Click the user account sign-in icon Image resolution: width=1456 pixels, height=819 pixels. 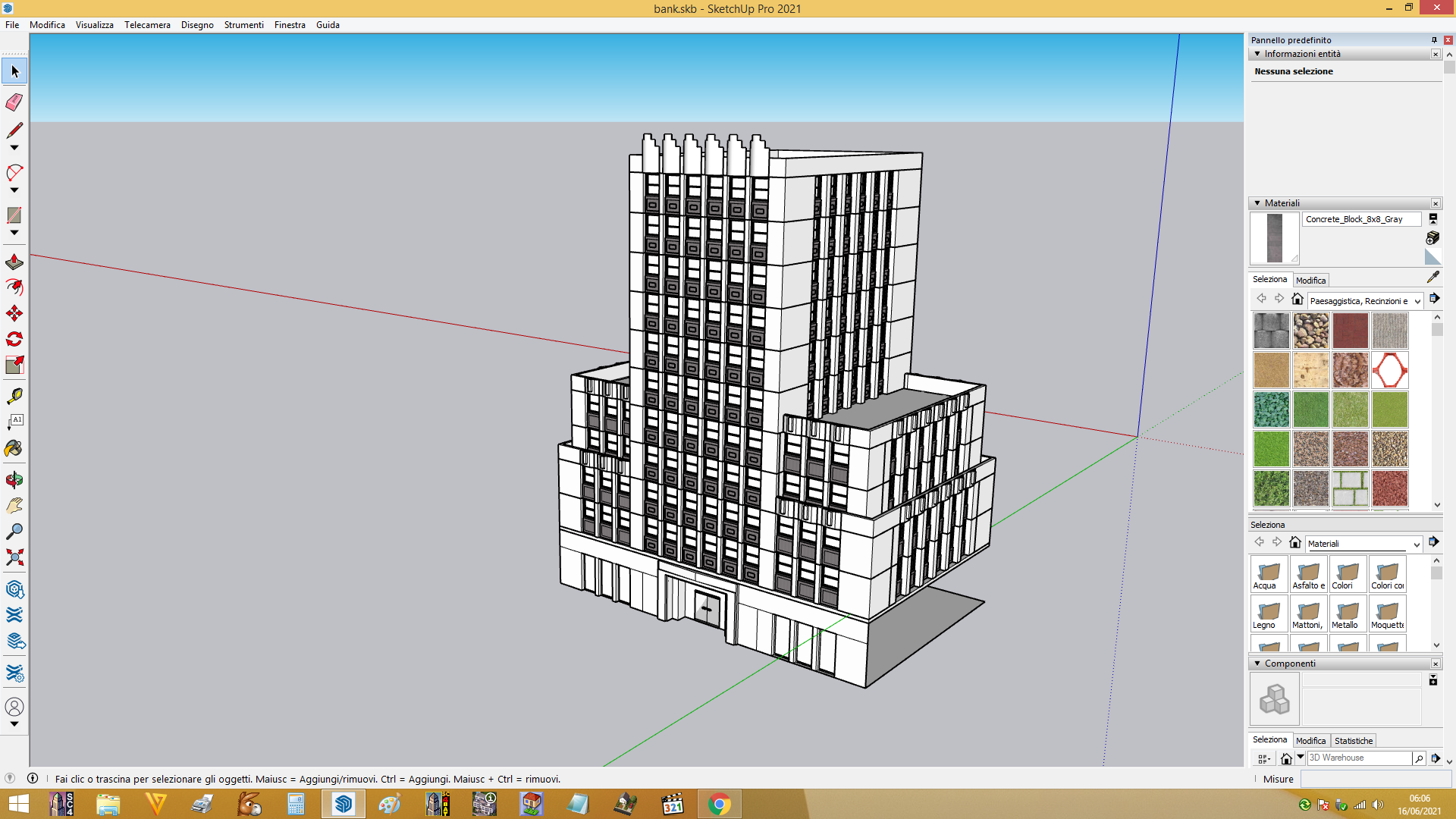click(x=14, y=707)
